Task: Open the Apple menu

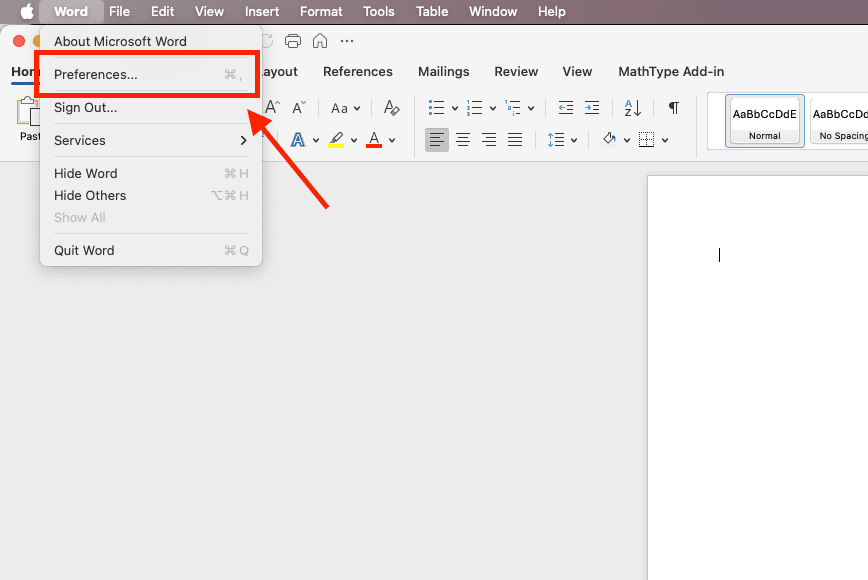Action: (x=27, y=11)
